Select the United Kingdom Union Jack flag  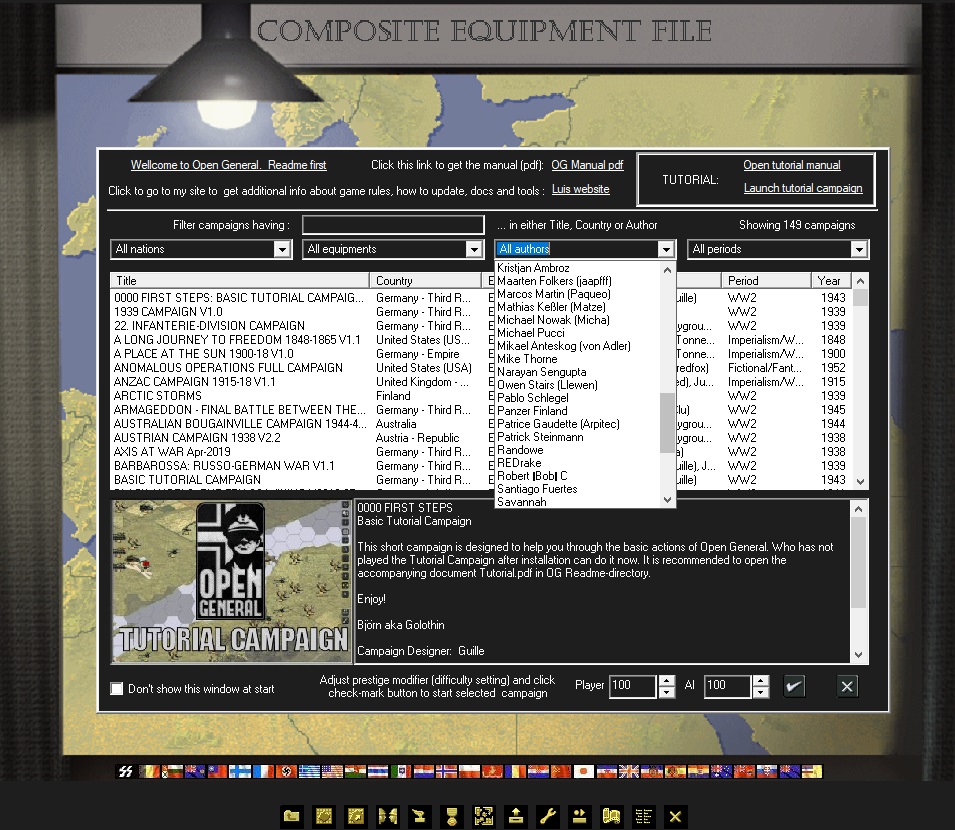coord(629,772)
